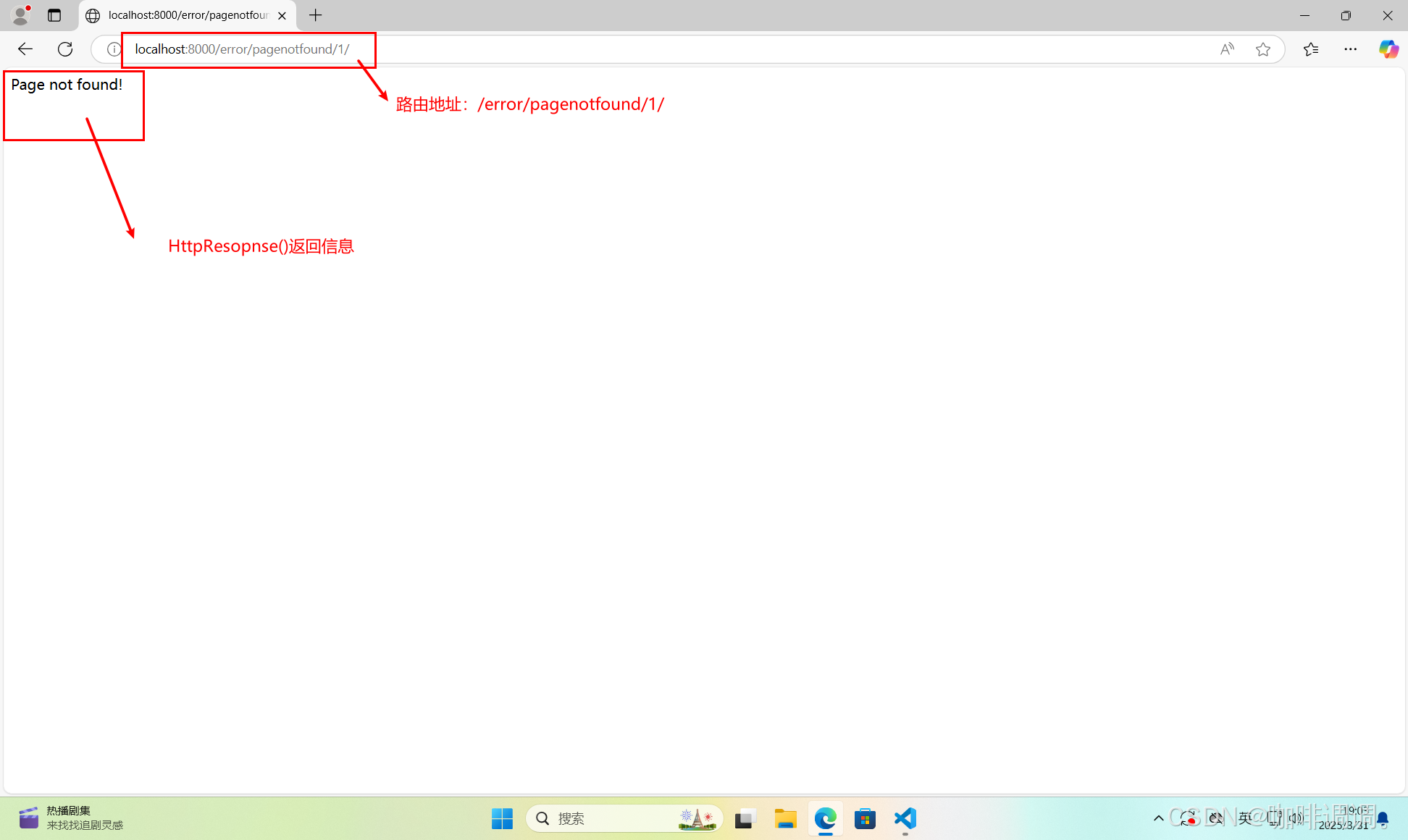Screen dimensions: 1408x840
Task: Close the localhost pagenotfound tab
Action: click(282, 15)
